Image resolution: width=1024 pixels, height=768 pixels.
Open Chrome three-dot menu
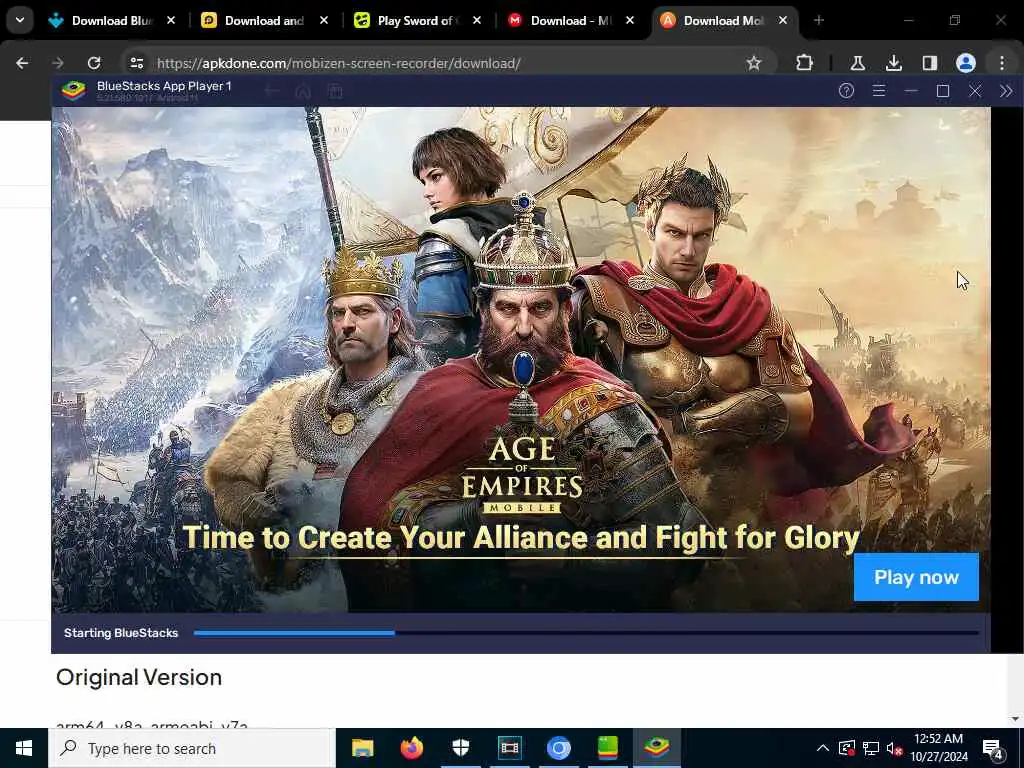point(1002,63)
